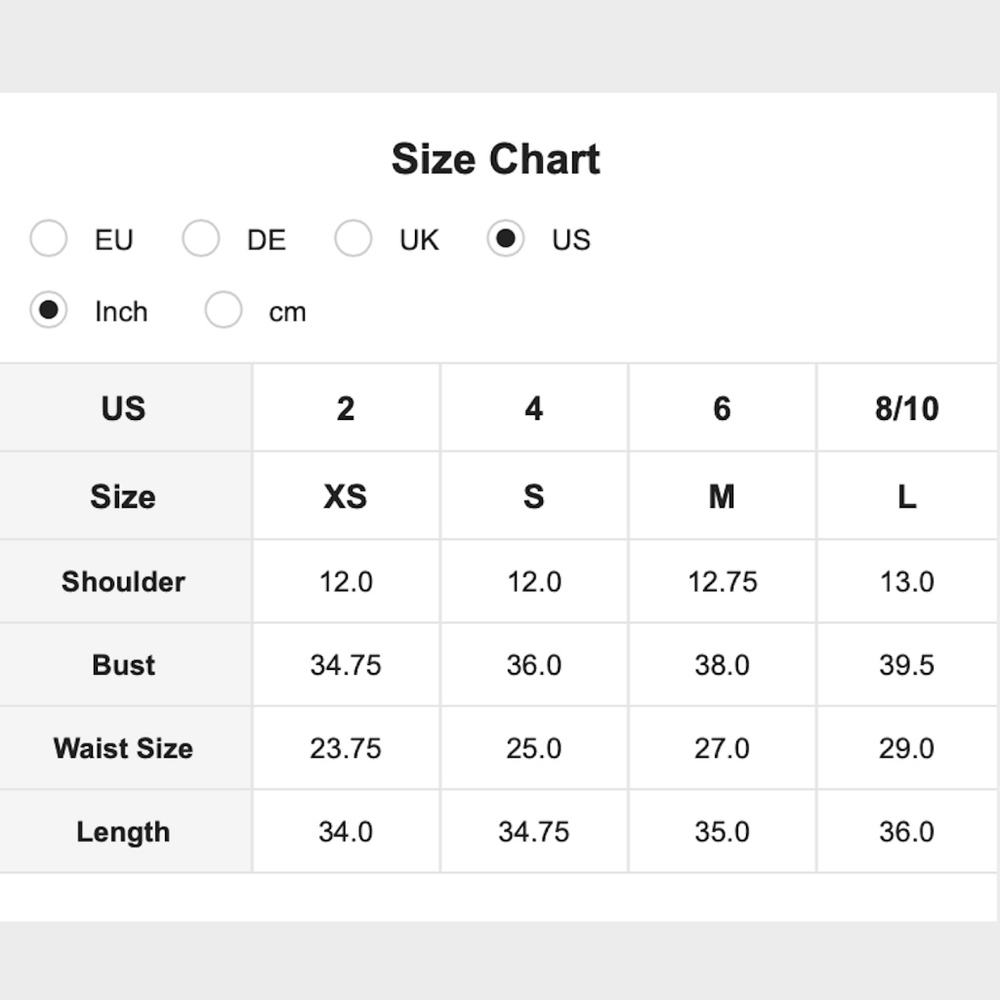Select the M size cell
This screenshot has height=1000, width=1000.
[722, 496]
